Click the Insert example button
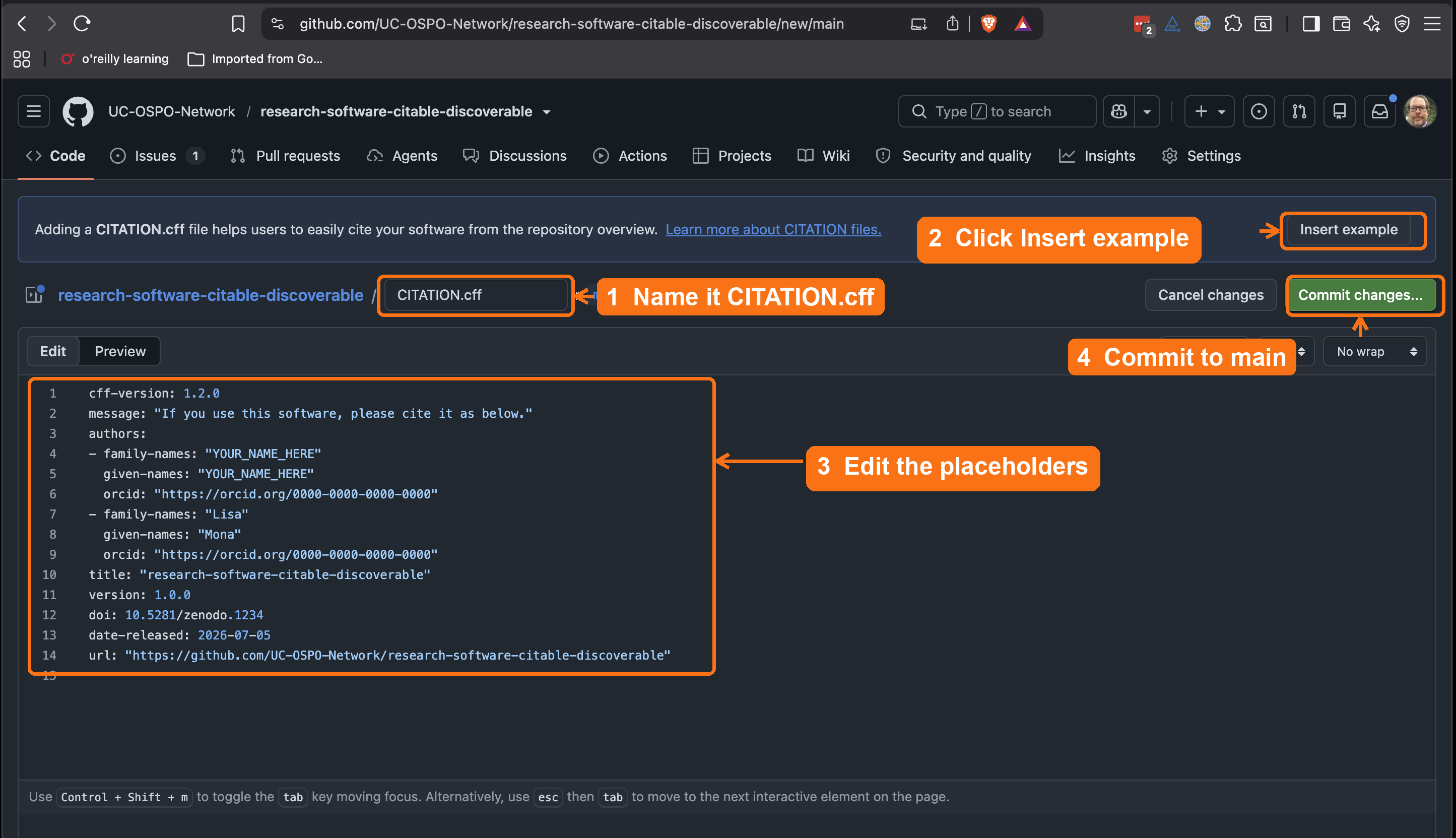 [1348, 229]
